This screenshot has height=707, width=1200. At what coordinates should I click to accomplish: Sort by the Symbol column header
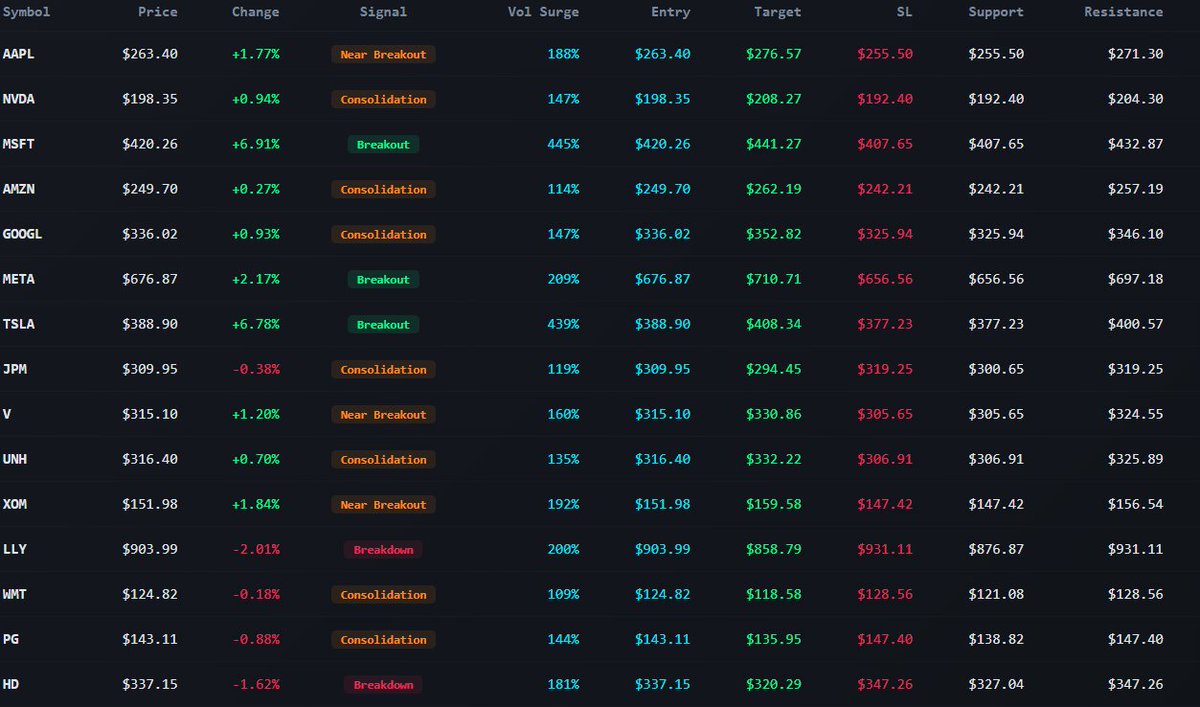pos(26,12)
